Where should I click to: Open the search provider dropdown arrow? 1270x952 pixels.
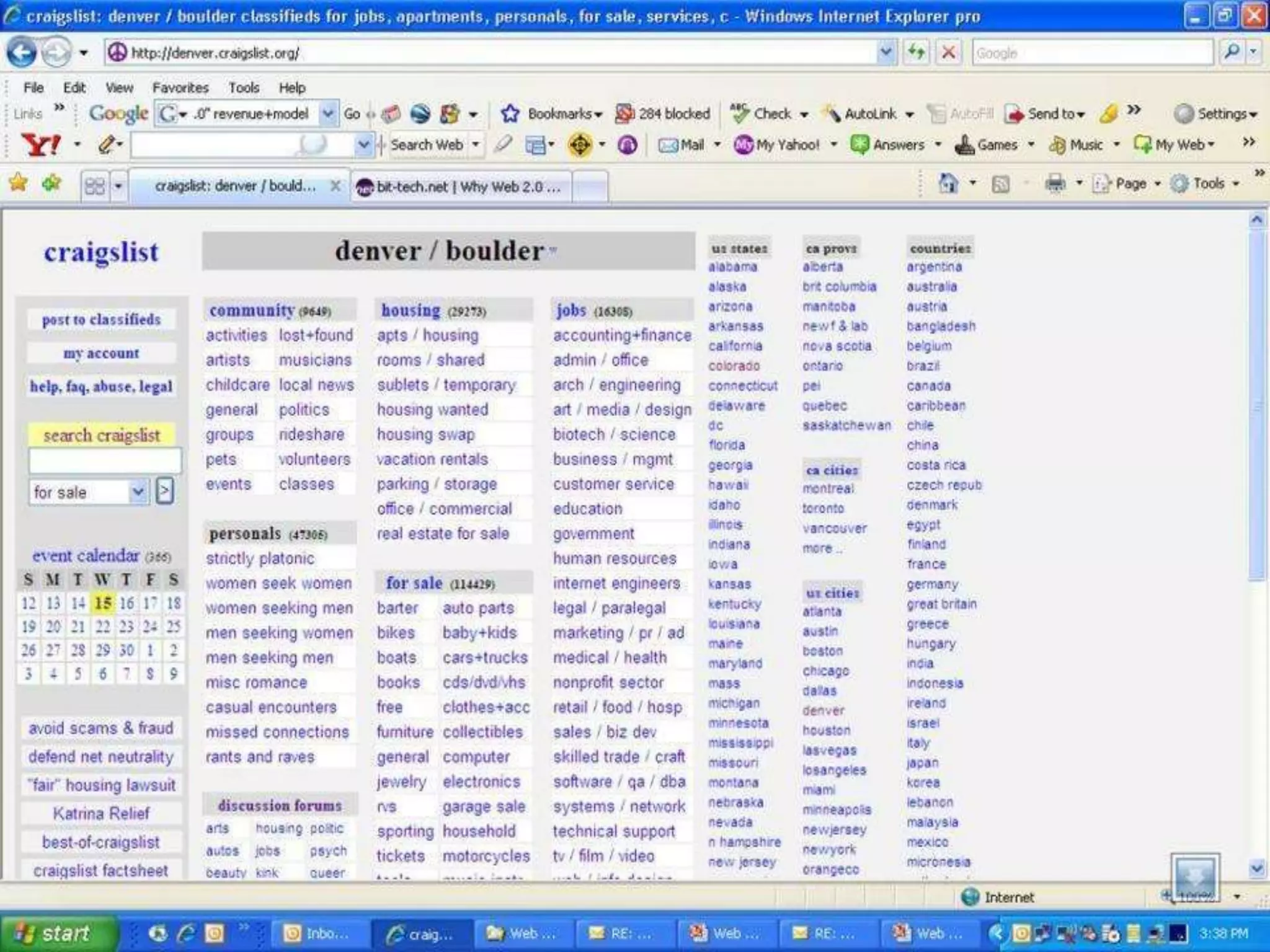[1254, 52]
